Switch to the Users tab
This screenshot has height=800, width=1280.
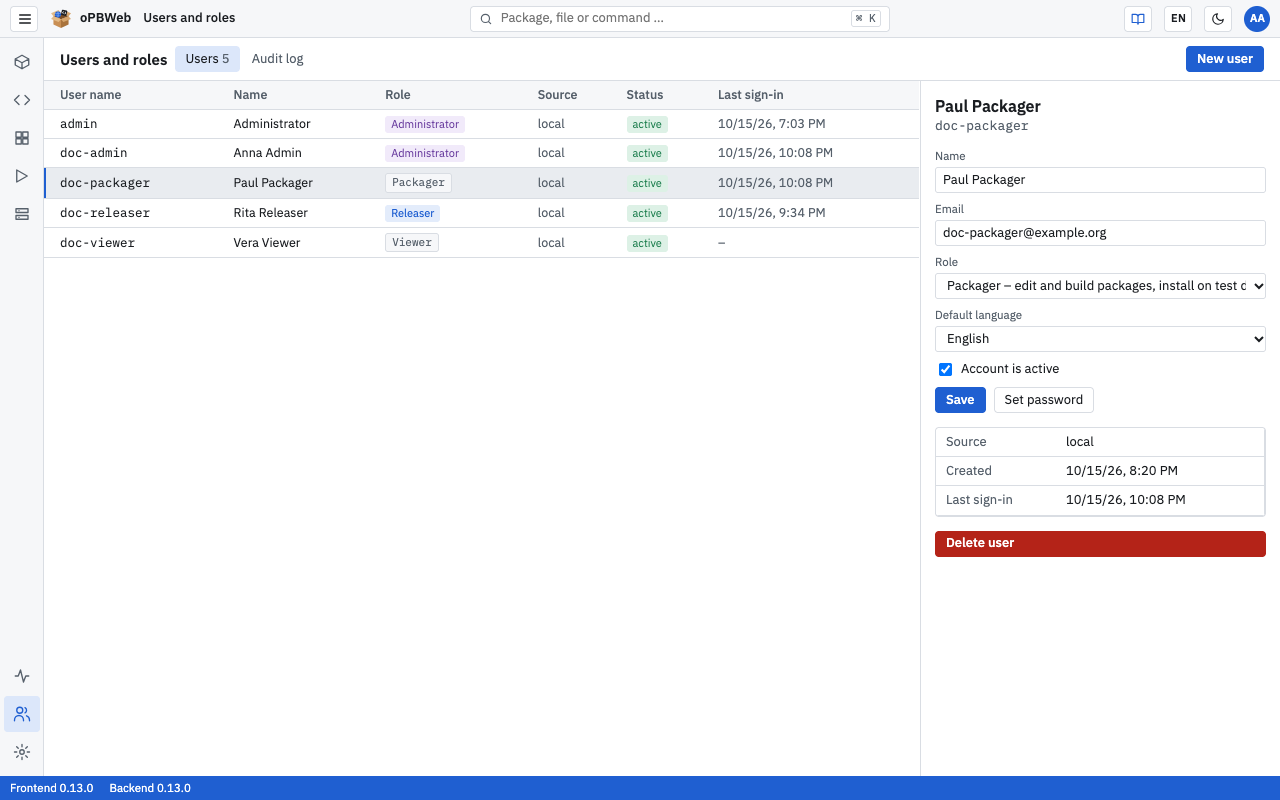click(207, 59)
